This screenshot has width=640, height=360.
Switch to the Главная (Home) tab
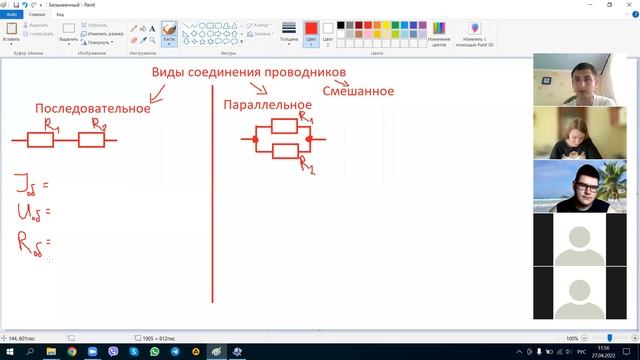[37, 15]
